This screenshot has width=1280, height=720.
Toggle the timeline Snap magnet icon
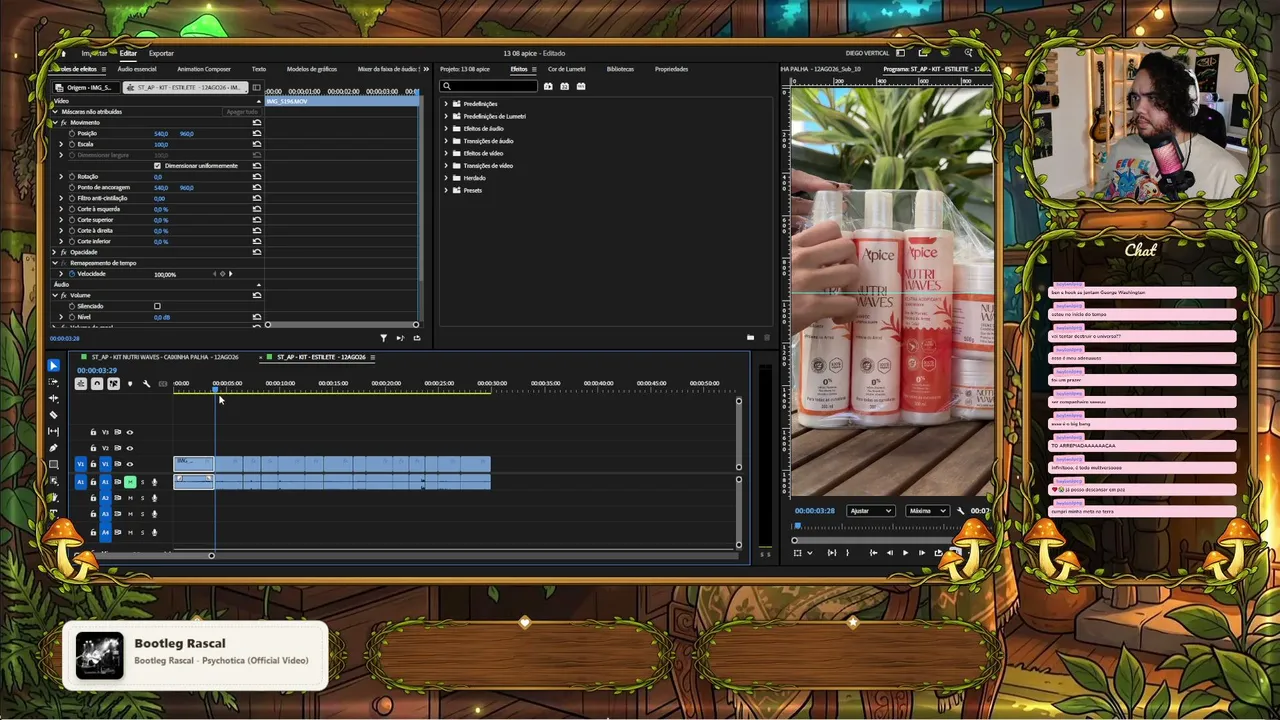97,384
